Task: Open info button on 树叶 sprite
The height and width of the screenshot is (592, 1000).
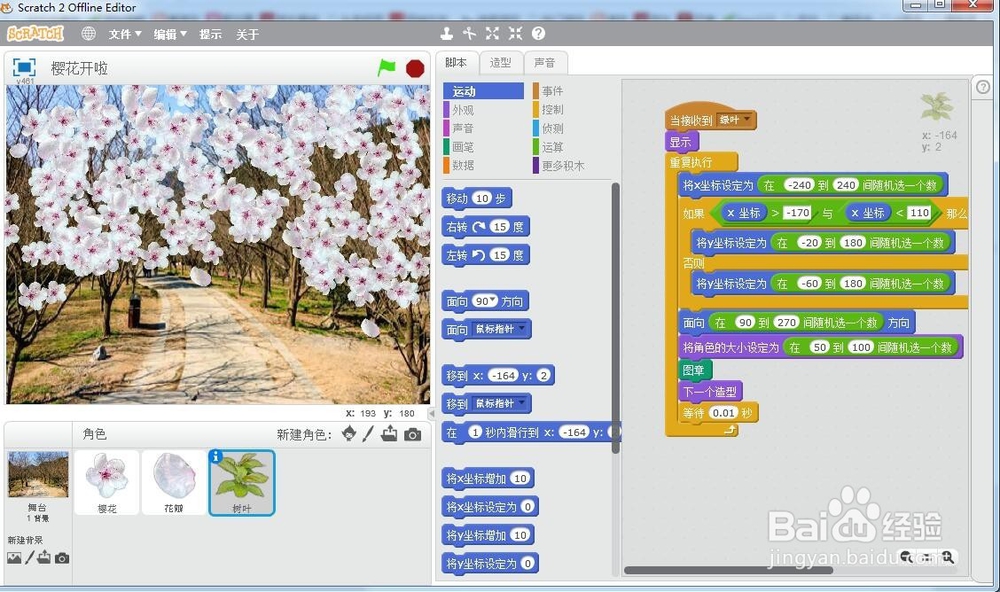Action: coord(216,456)
